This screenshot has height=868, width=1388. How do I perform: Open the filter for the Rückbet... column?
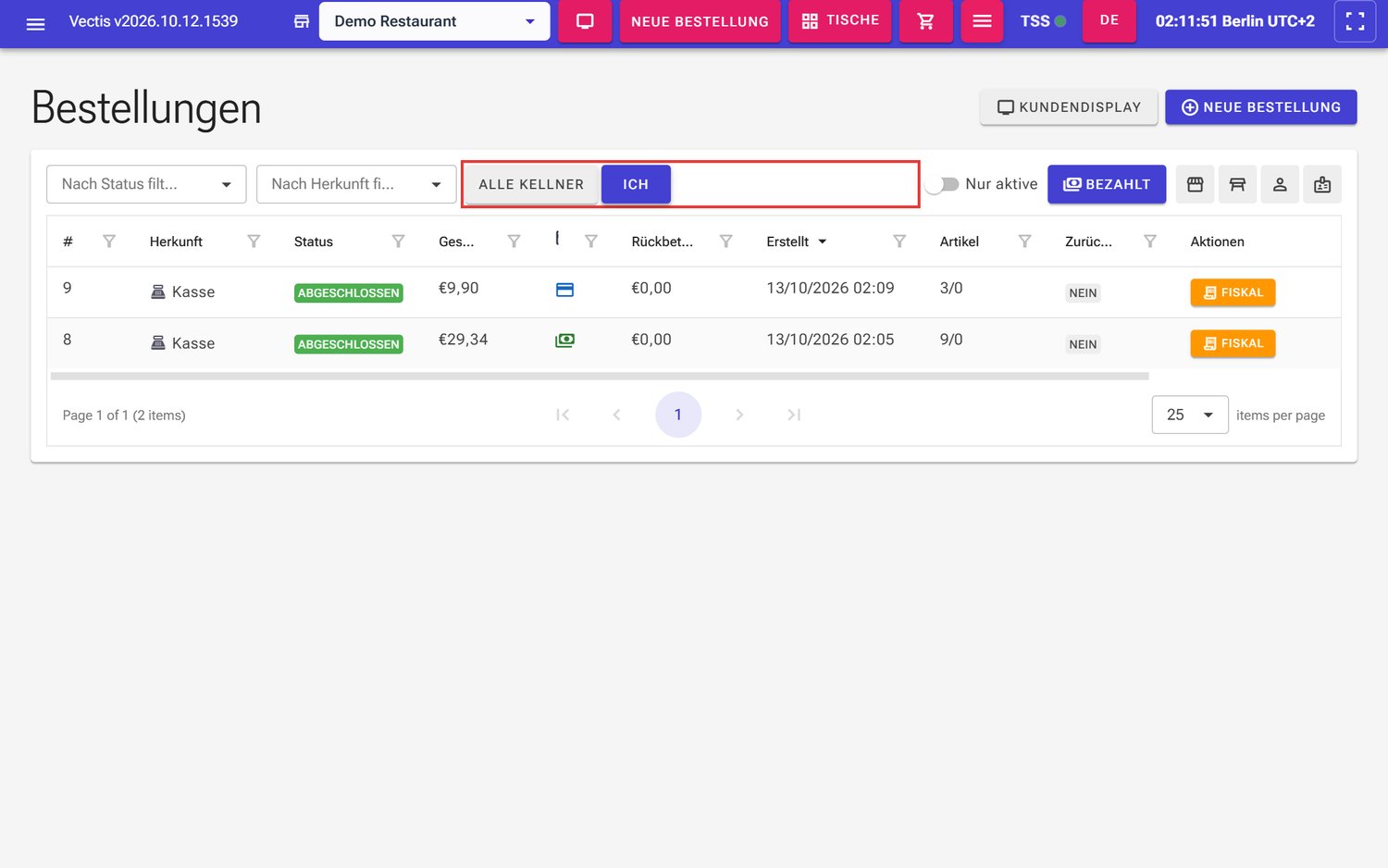click(x=725, y=242)
